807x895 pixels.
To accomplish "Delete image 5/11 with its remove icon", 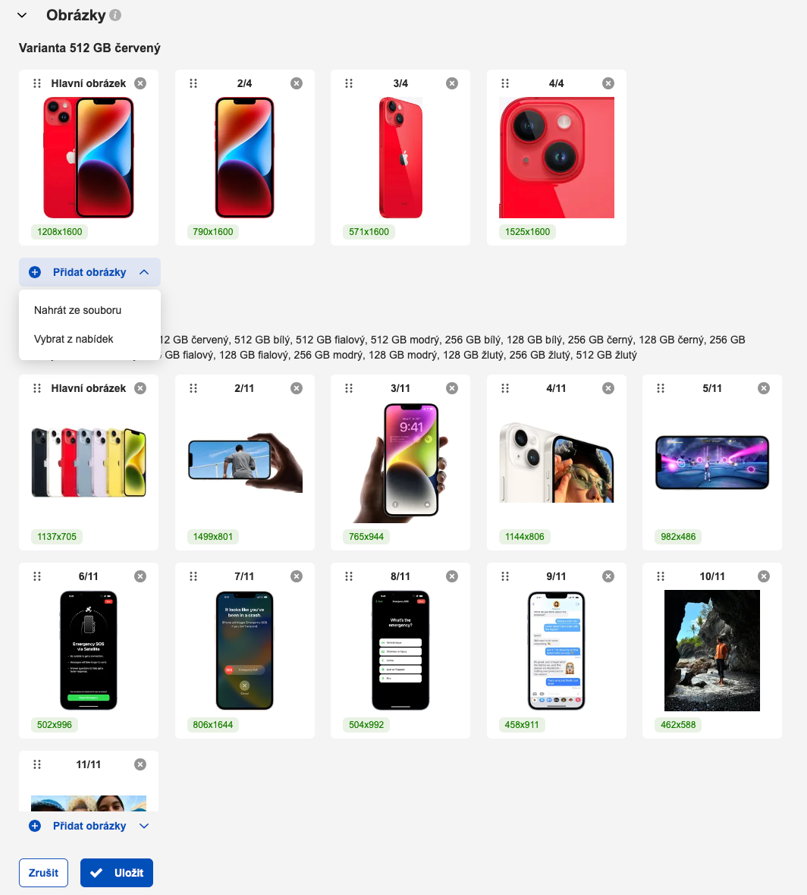I will point(763,388).
